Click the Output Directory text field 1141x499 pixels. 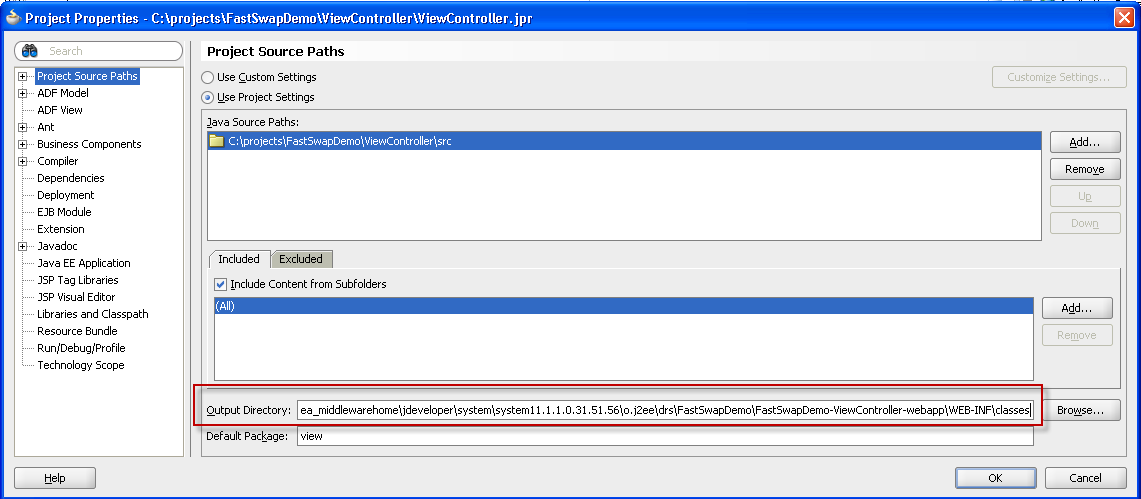tap(664, 410)
